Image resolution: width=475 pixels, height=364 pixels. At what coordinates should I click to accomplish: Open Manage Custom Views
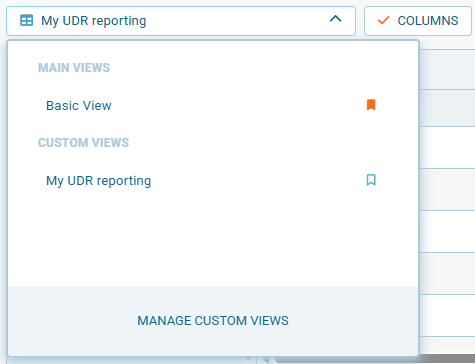click(x=213, y=321)
